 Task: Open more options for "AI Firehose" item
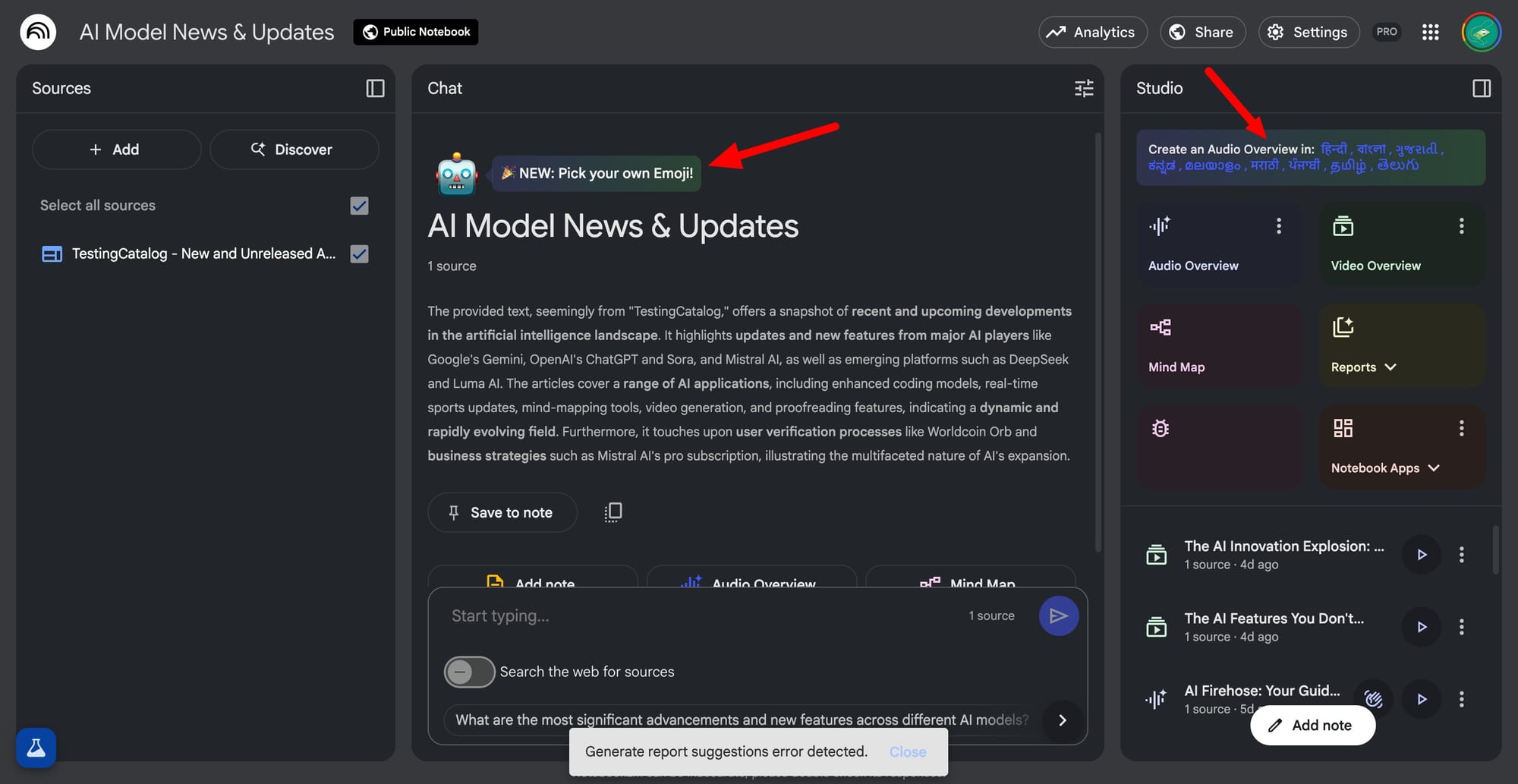[x=1461, y=699]
